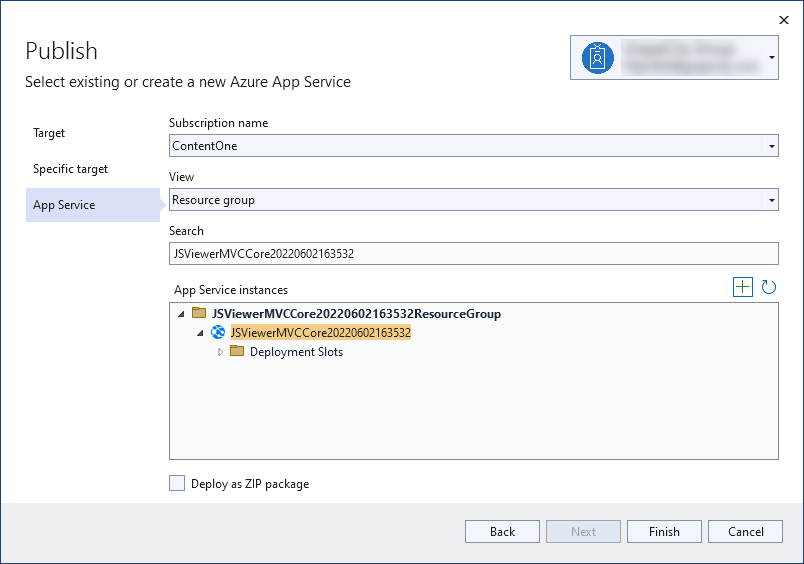
Task: Collapse the JSViewerMVCCore20220602163532 app node
Action: [200, 333]
